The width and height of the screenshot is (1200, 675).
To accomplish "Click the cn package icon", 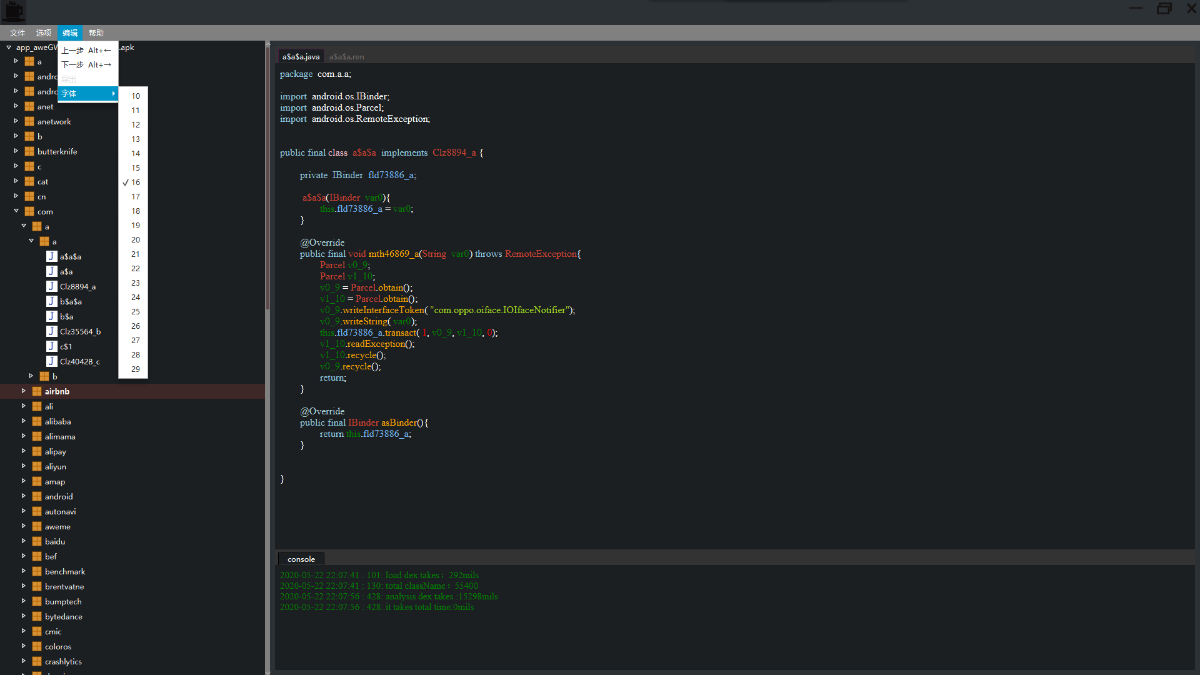I will (29, 196).
